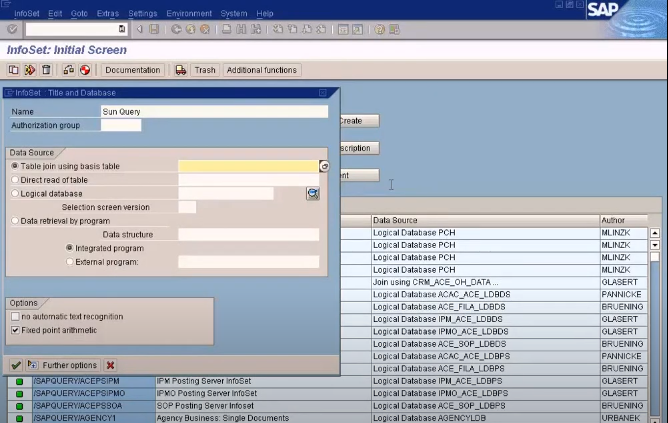Click the Name field containing Sun Query
668x423 pixels.
215,112
